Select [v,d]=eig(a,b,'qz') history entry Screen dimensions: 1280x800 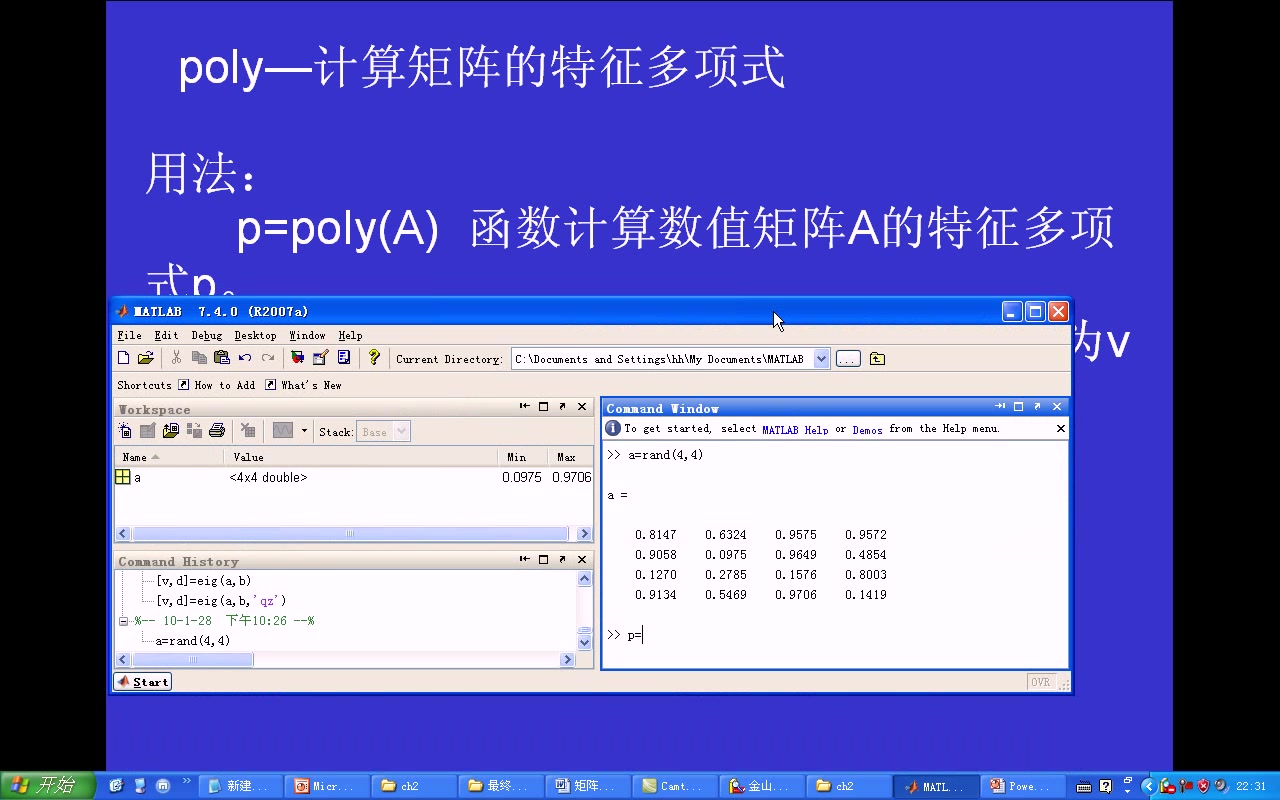pyautogui.click(x=221, y=601)
